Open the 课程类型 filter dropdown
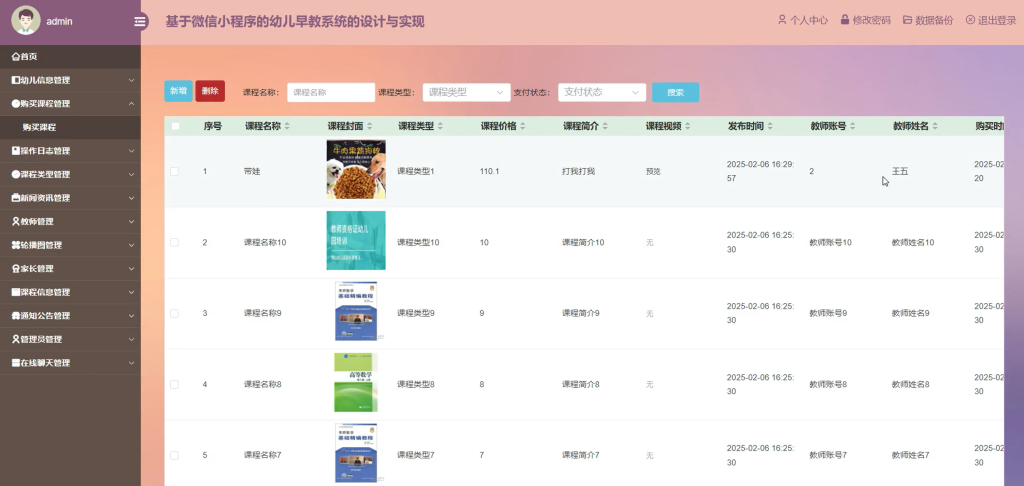The image size is (1024, 486). [466, 93]
